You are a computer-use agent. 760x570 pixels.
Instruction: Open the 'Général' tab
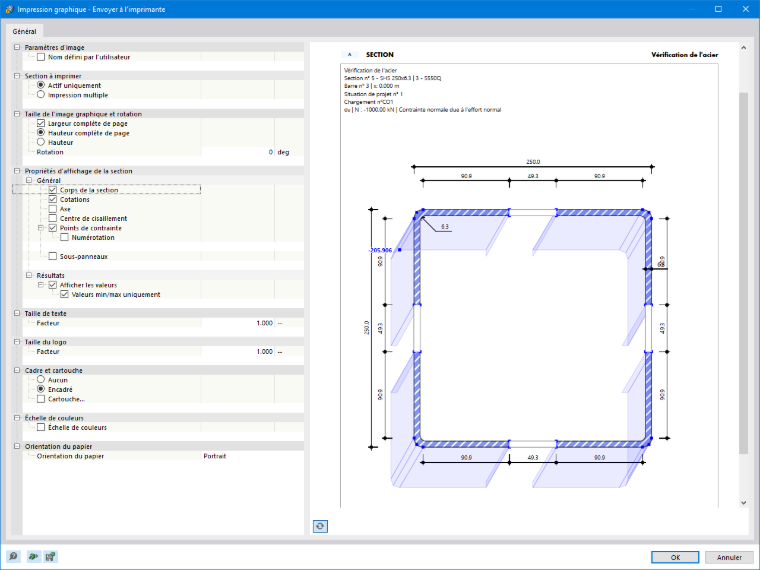(24, 31)
